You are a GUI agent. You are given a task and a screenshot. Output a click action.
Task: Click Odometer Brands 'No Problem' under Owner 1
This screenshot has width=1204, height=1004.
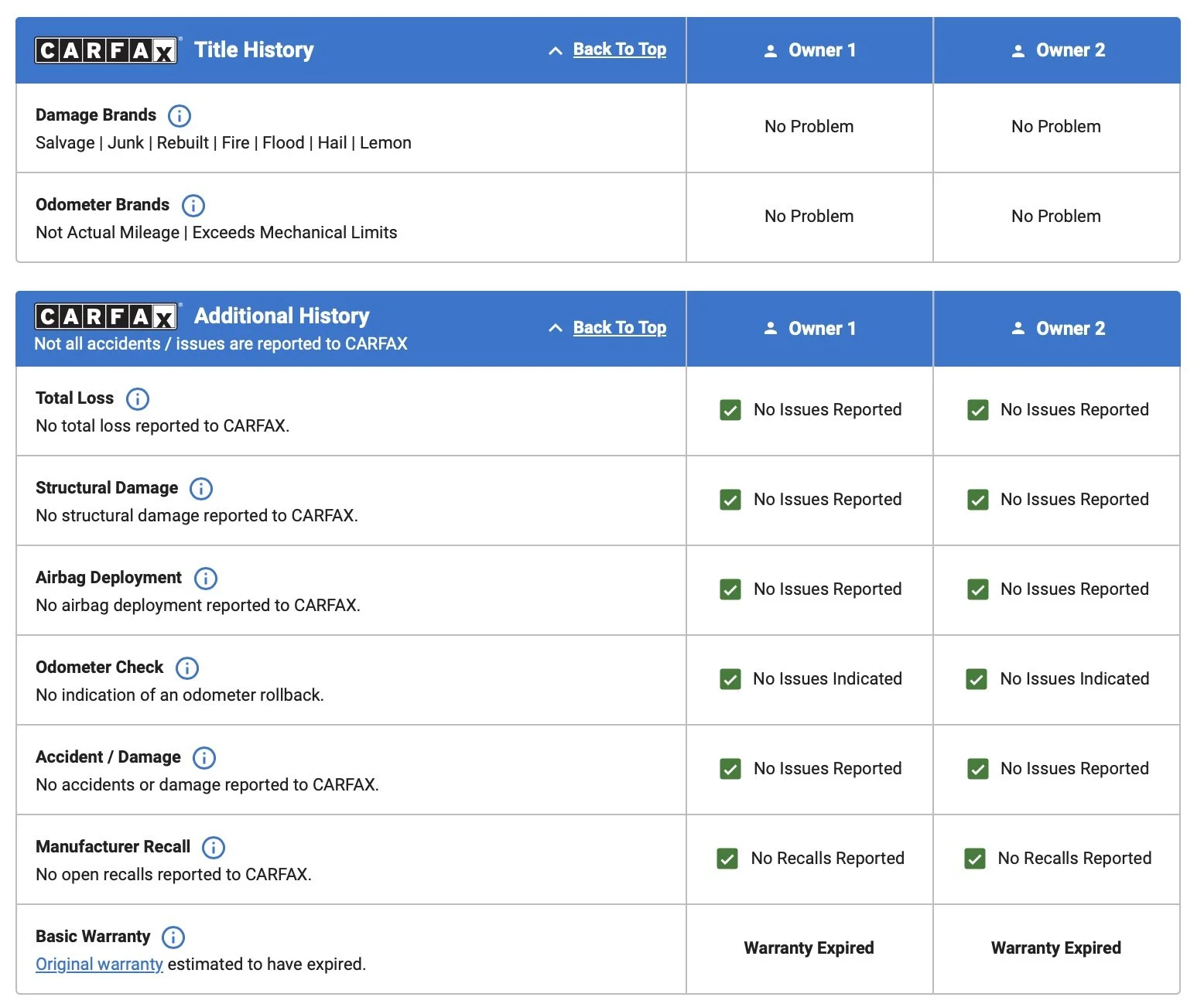click(809, 217)
